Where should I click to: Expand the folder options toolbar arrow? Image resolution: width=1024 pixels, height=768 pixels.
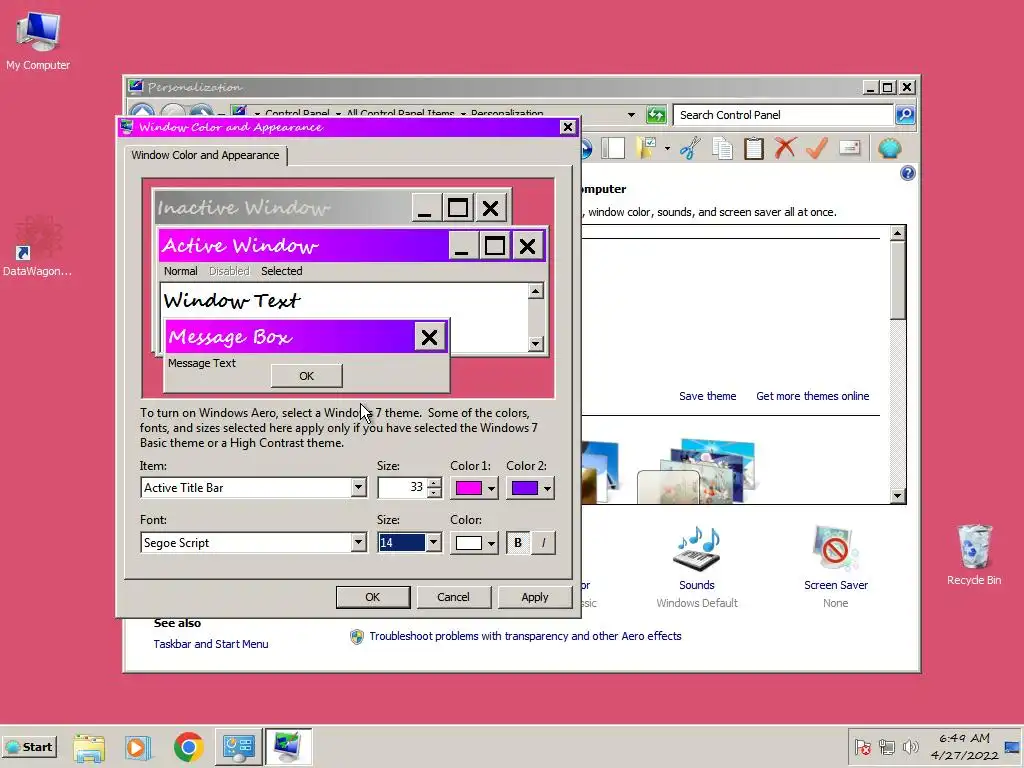pos(667,148)
